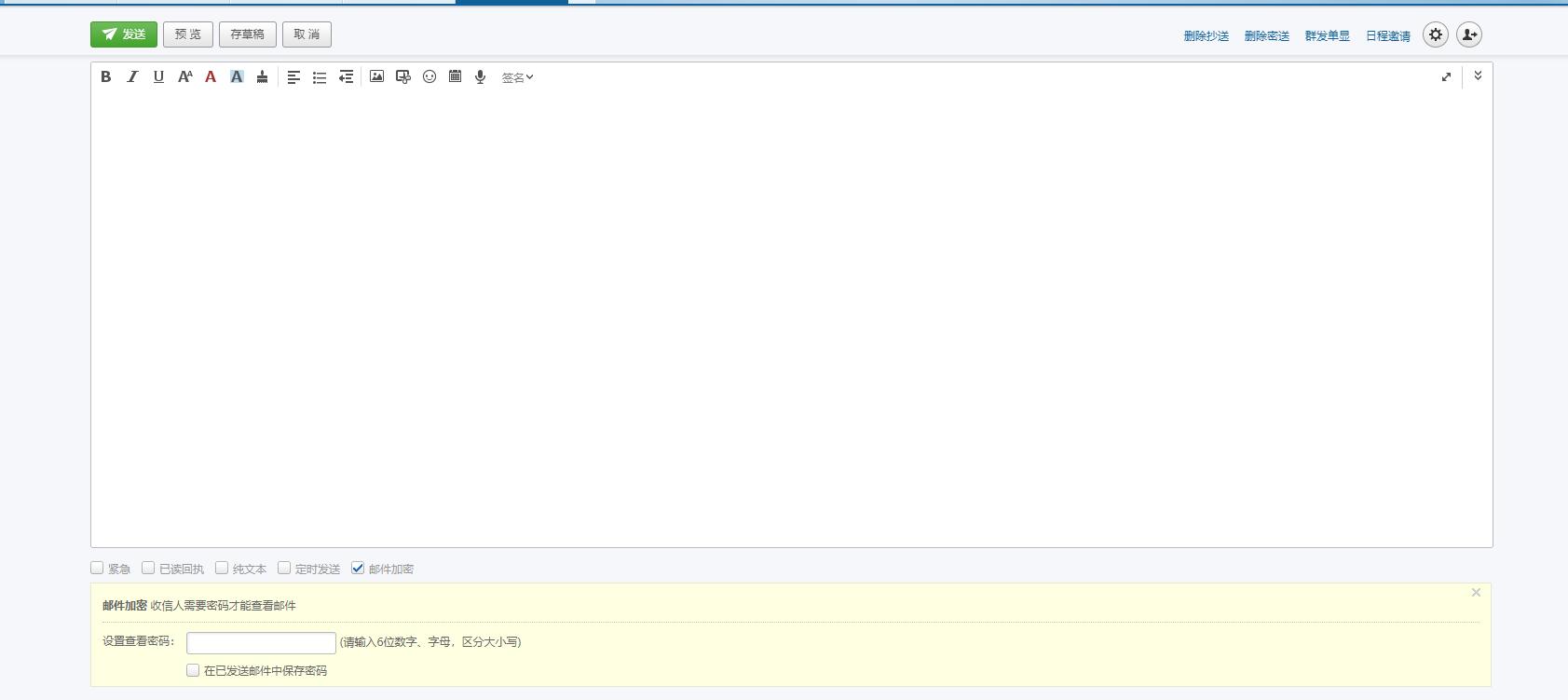Open the 签名 signature dropdown

[517, 77]
